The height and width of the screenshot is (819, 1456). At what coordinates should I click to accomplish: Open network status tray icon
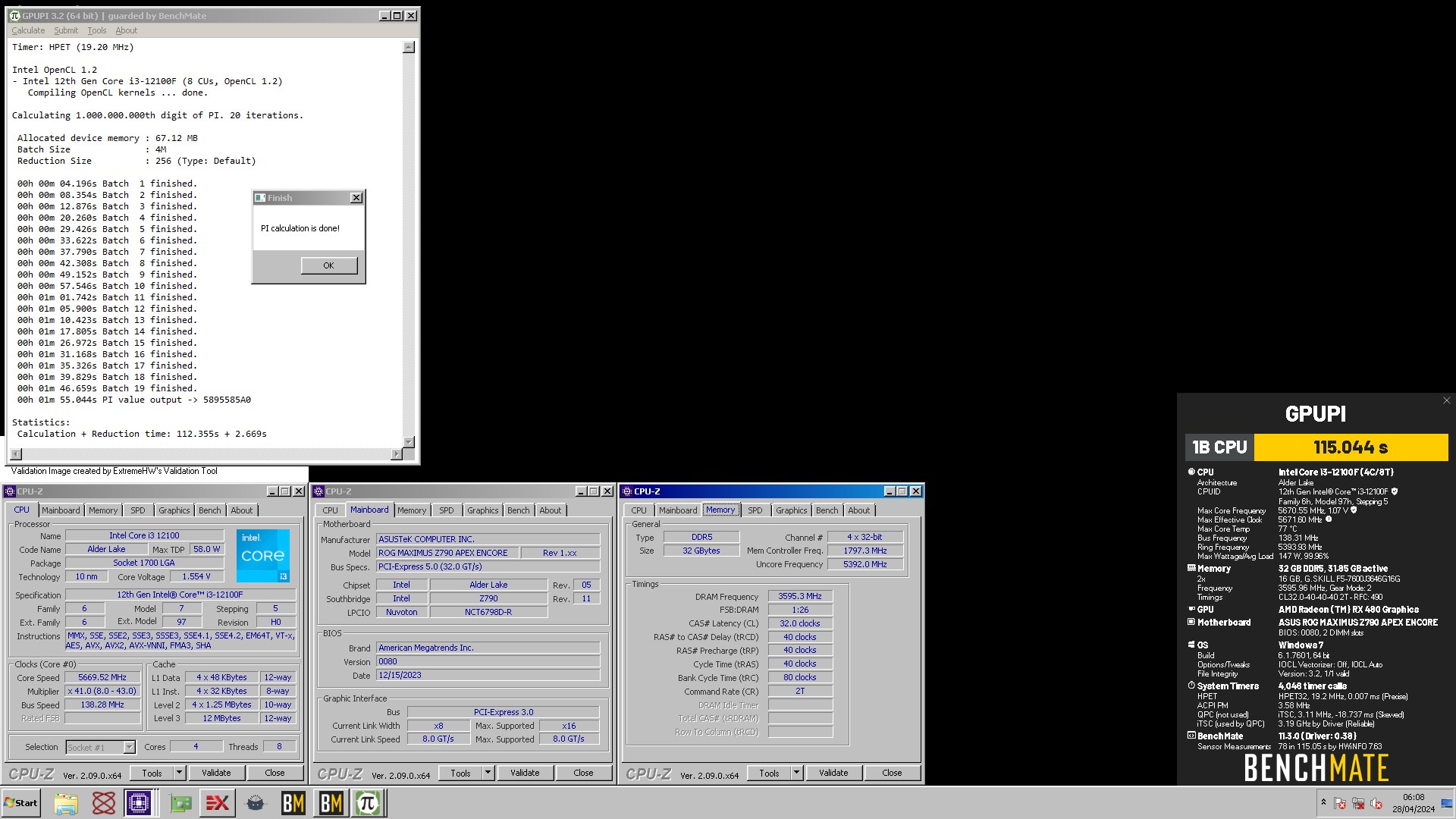1358,803
